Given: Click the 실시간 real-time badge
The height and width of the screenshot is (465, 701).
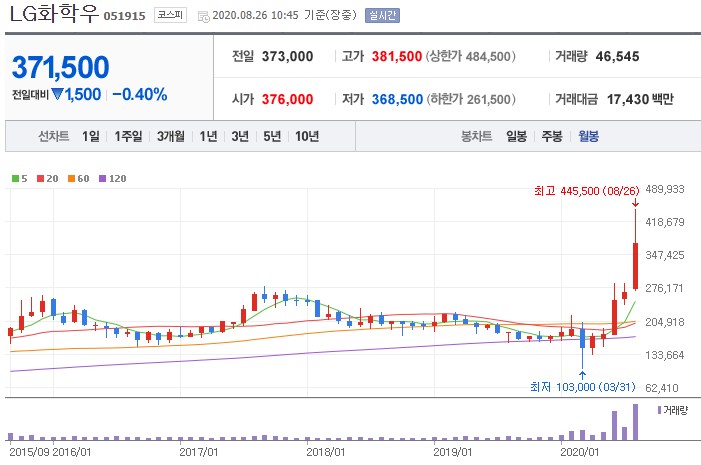Looking at the screenshot, I should [382, 16].
